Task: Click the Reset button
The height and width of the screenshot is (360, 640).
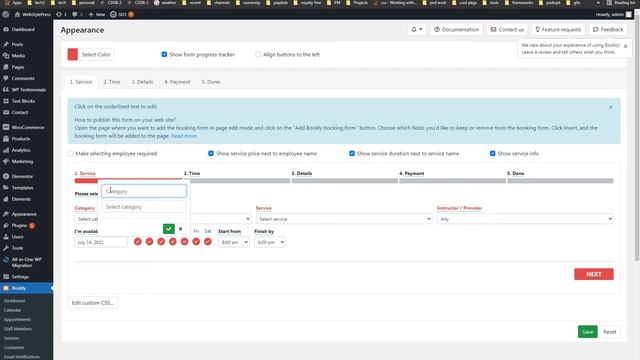Action: point(610,332)
